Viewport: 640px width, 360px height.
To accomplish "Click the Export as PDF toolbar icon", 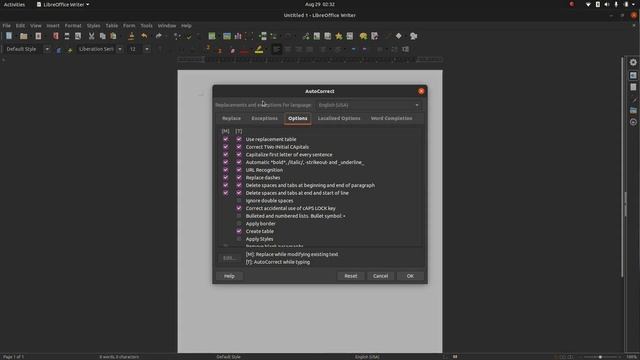I will click(x=56, y=36).
